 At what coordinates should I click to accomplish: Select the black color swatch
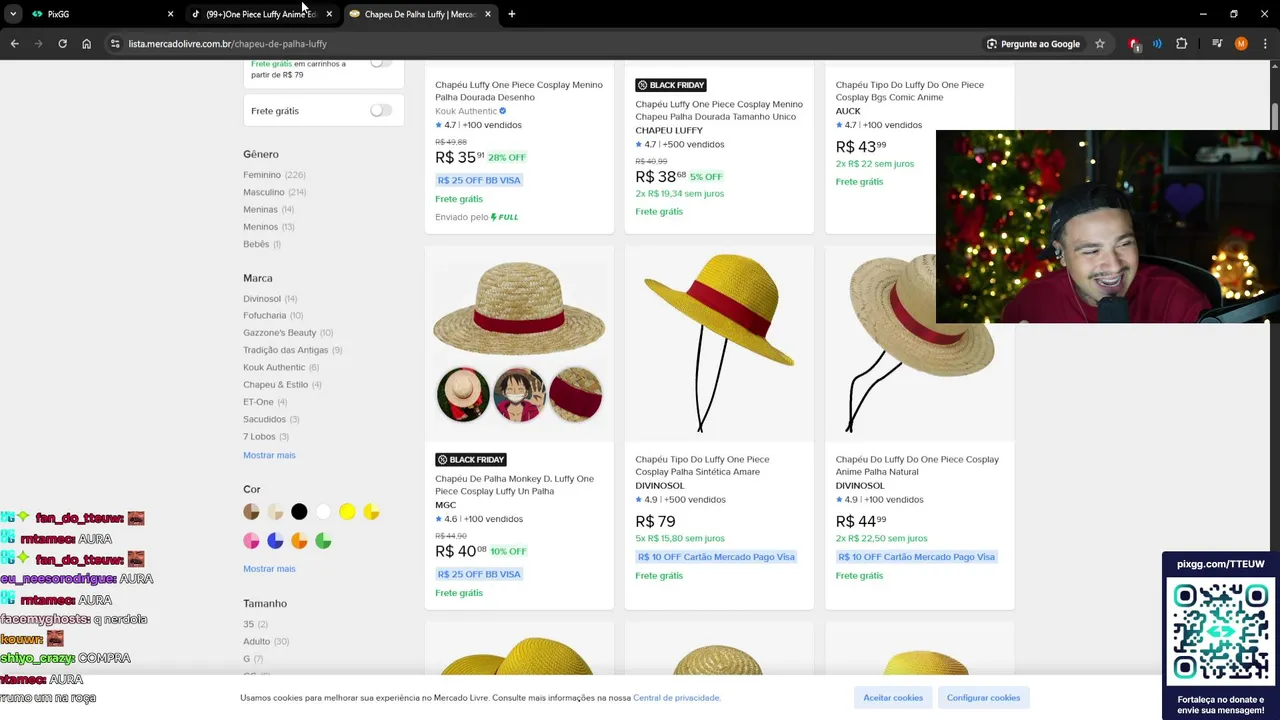click(x=299, y=512)
